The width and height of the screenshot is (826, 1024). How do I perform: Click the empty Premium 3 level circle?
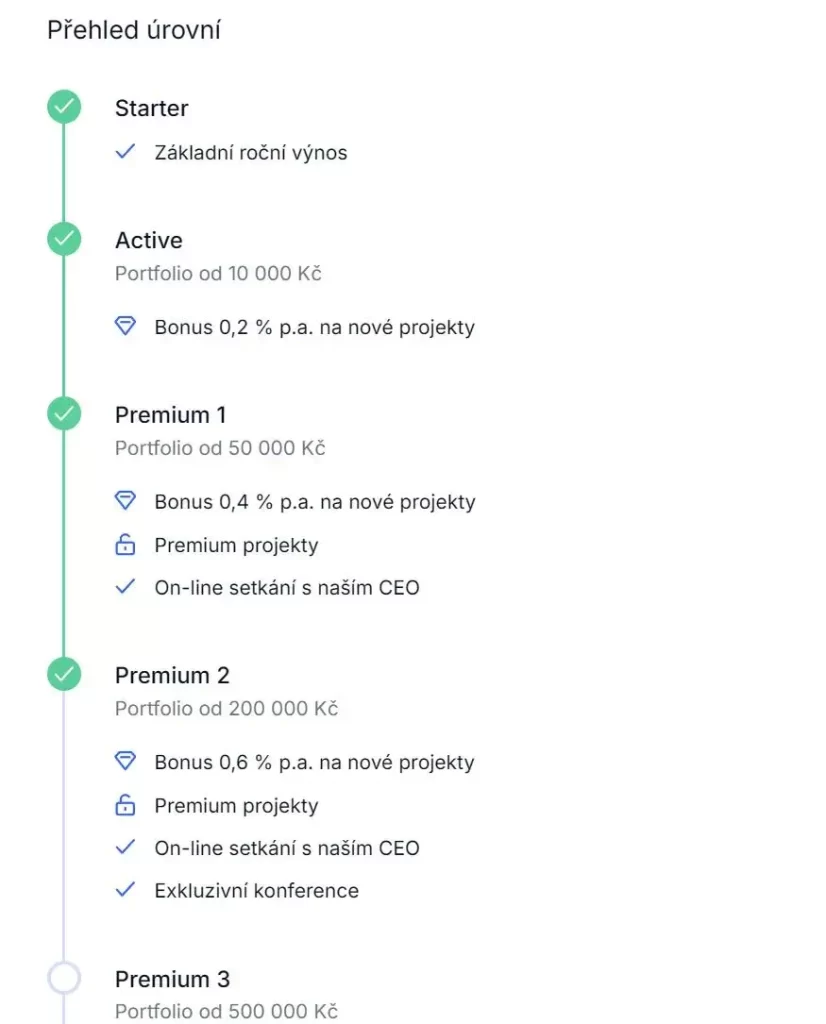[x=64, y=979]
